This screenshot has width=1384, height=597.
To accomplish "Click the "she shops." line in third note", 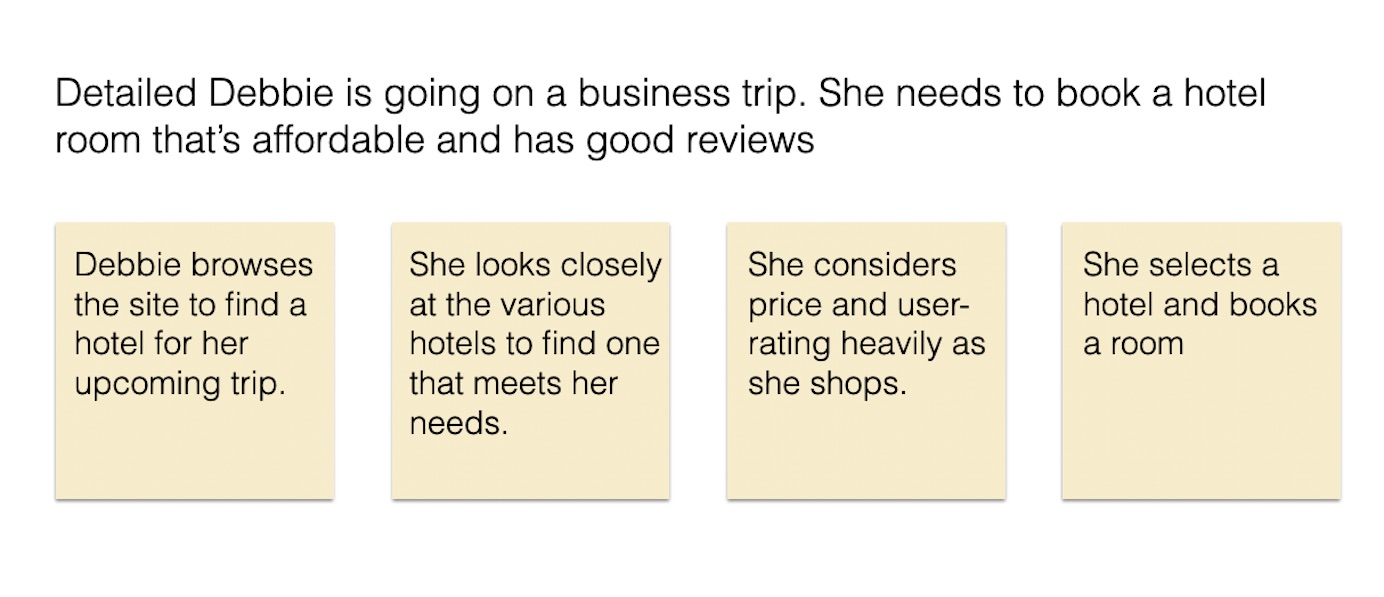I will pyautogui.click(x=827, y=384).
